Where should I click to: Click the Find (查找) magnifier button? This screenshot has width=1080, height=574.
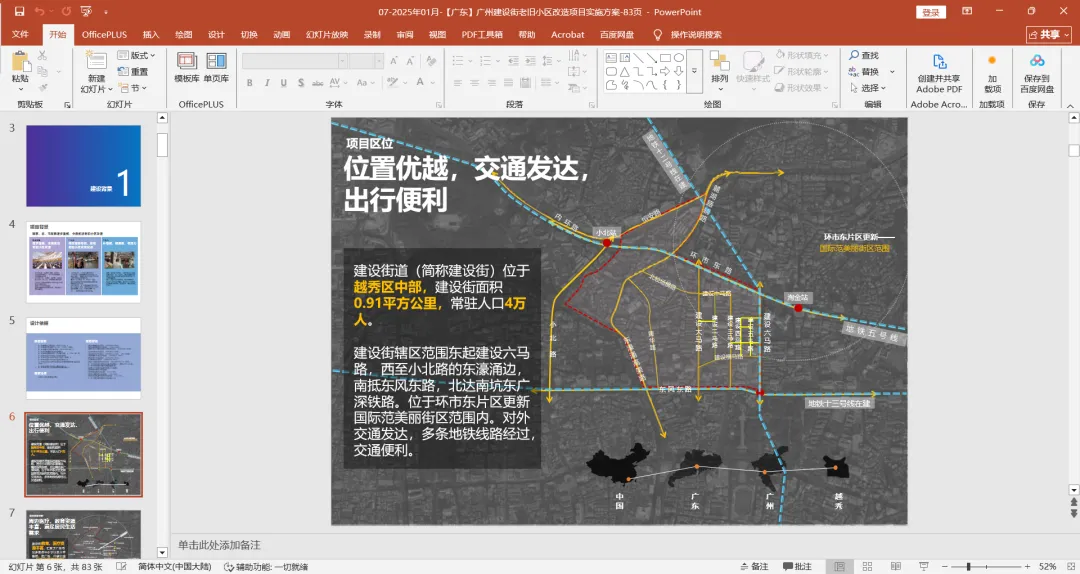(864, 55)
